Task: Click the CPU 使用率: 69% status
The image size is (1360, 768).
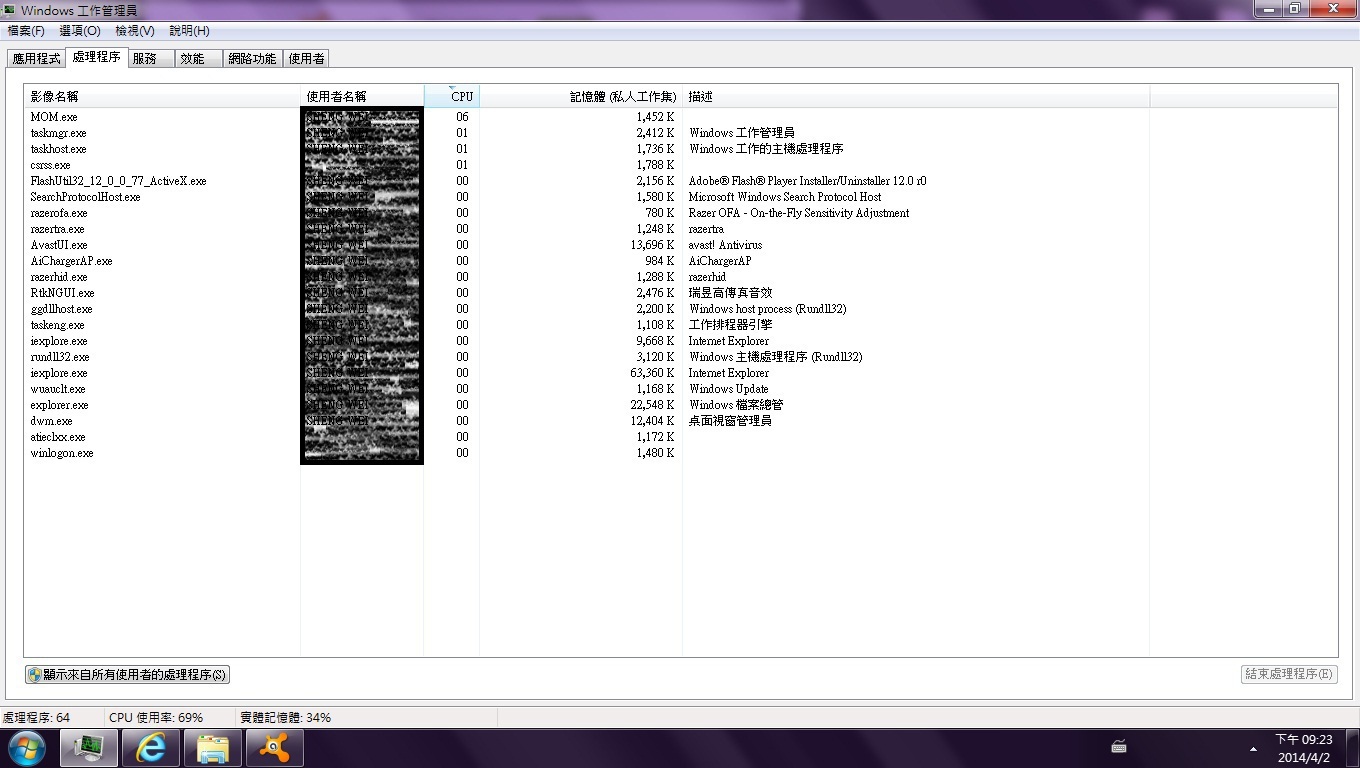Action: [156, 718]
